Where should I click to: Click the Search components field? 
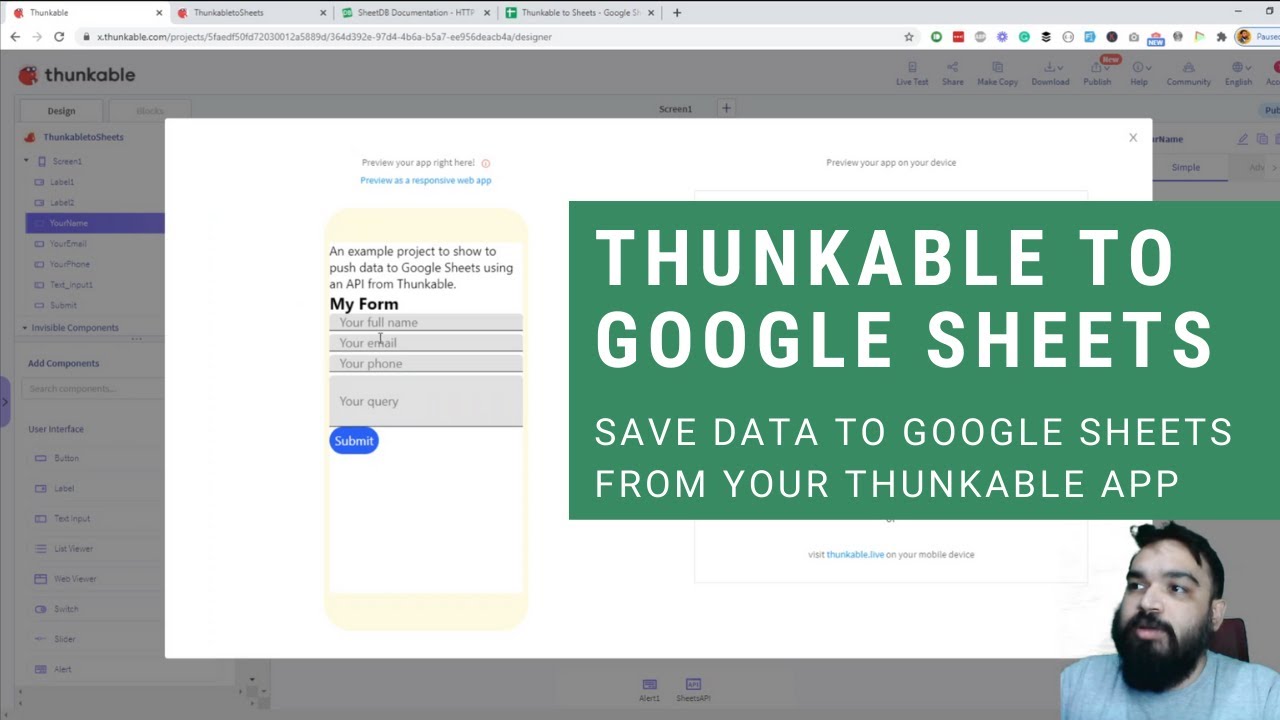94,389
